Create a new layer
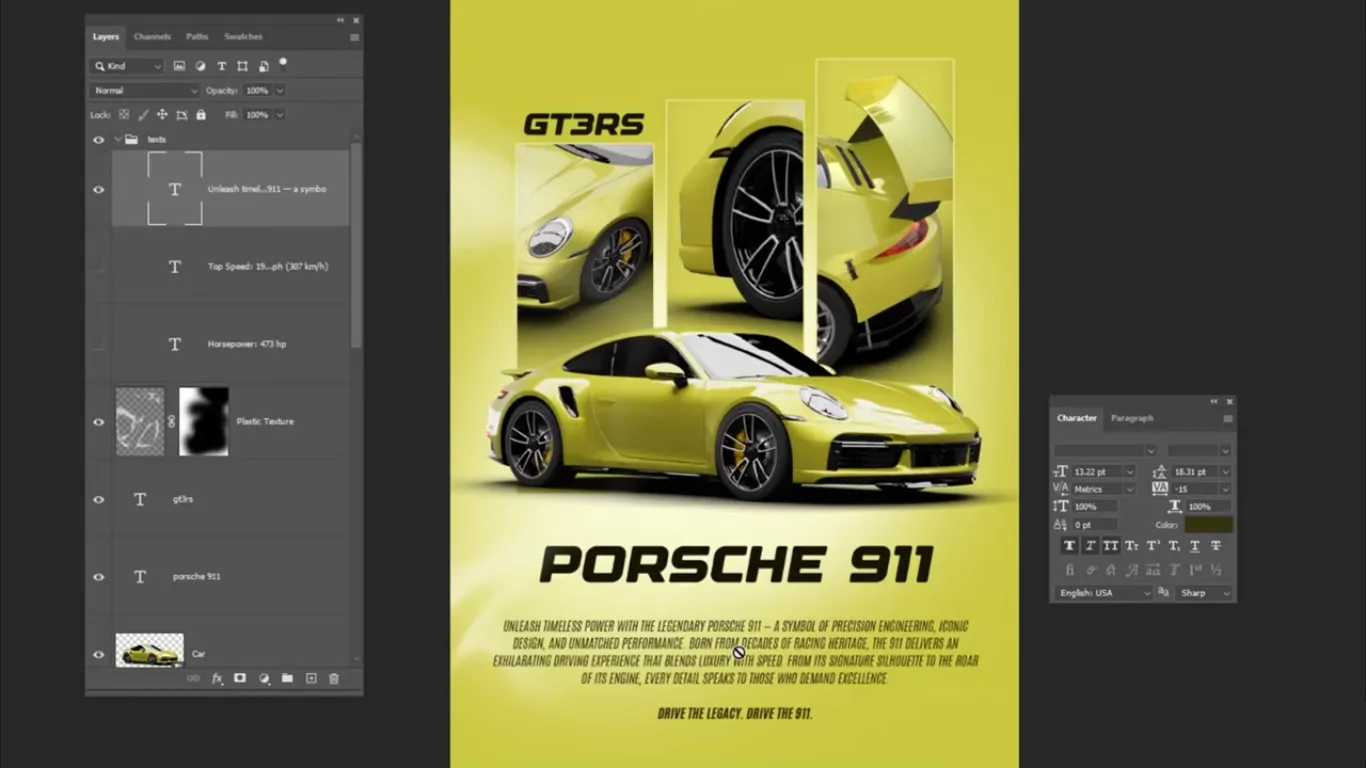1366x768 pixels. click(311, 678)
